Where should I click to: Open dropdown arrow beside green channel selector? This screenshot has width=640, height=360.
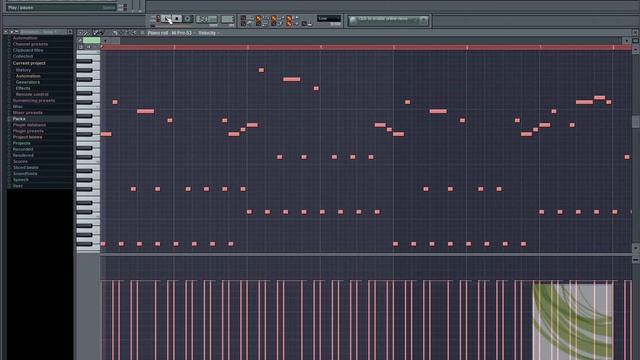pos(105,40)
